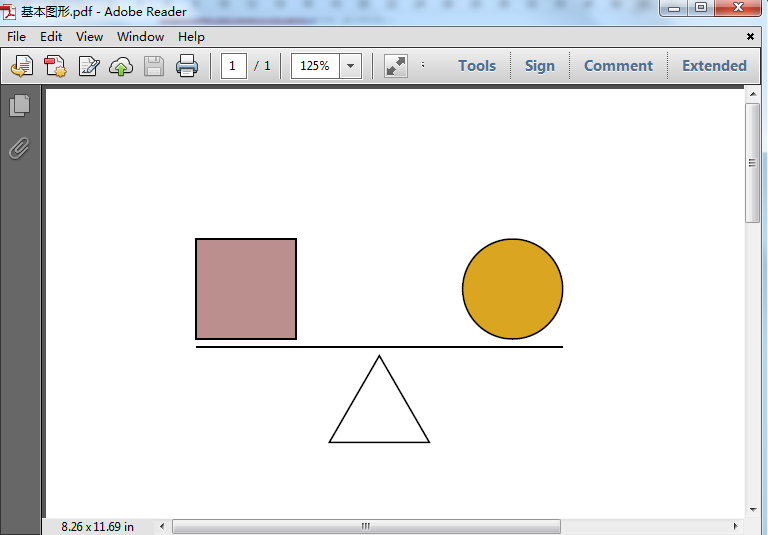Click the horizontal scrollbar thumb
The width and height of the screenshot is (768, 535).
[x=366, y=526]
